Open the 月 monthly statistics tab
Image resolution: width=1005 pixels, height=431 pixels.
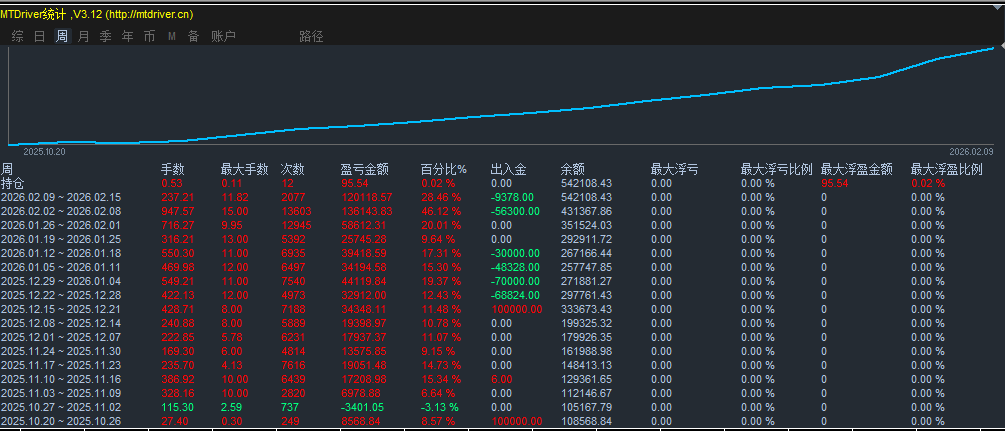point(83,37)
